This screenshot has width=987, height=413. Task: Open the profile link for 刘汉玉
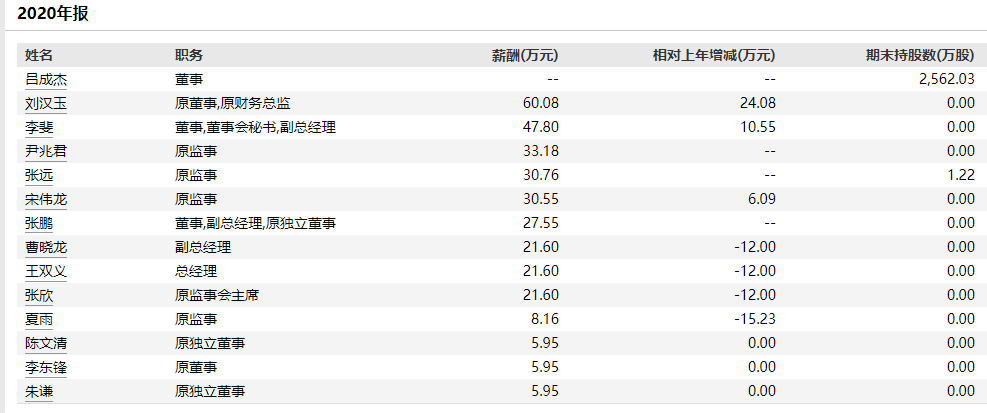tap(46, 103)
